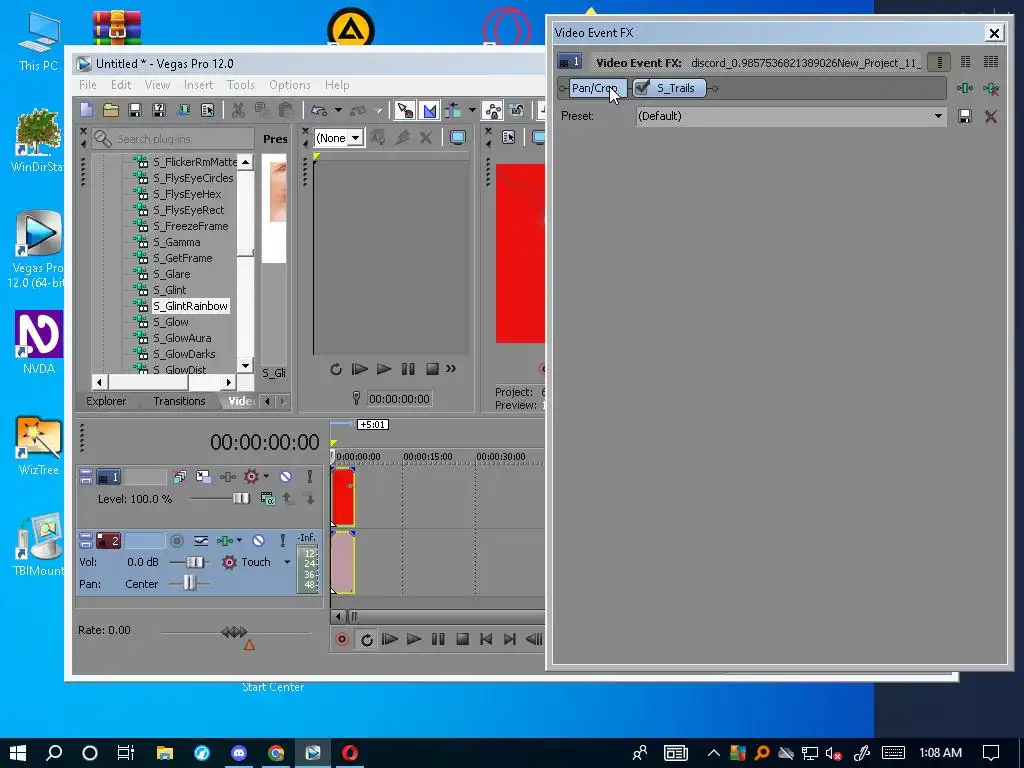Image resolution: width=1024 pixels, height=768 pixels.
Task: Open track 1 automation settings dropdown arrow
Action: [x=266, y=476]
